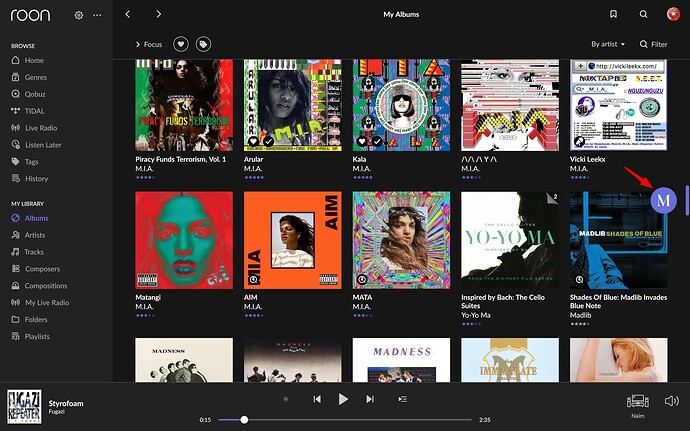Click the badge icon on AIM cover
The width and height of the screenshot is (690, 431).
(253, 280)
